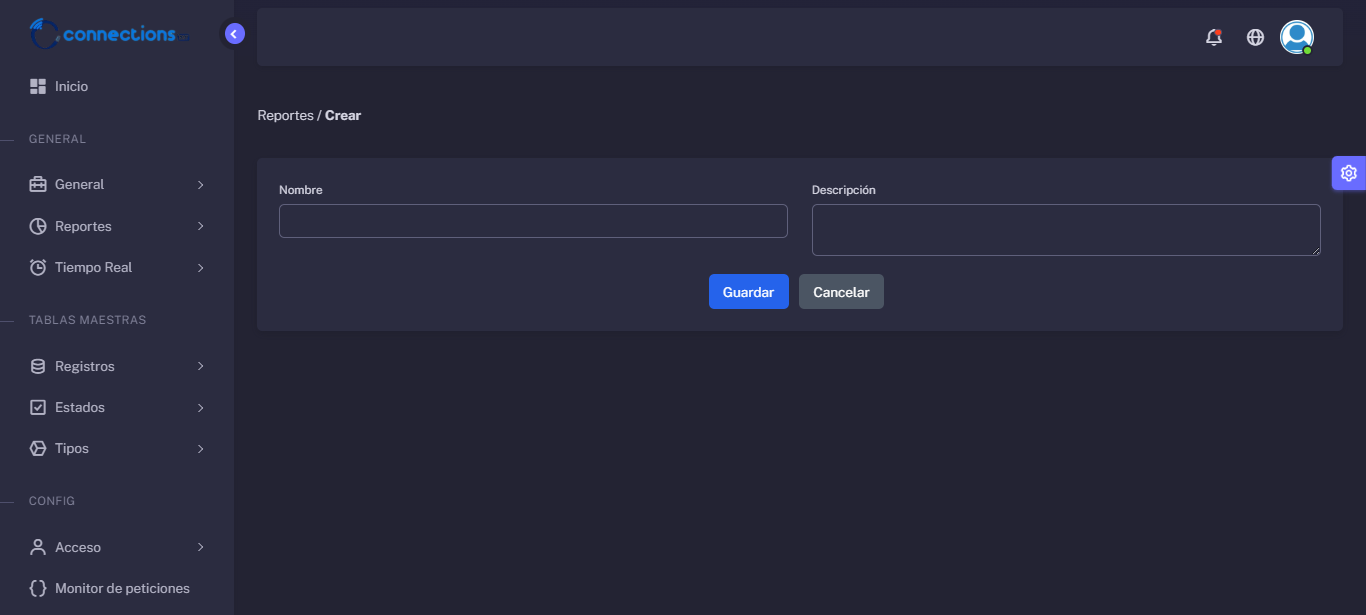Screen dimensions: 1366x615
Task: Expand the Registros chevron
Action: 201,367
